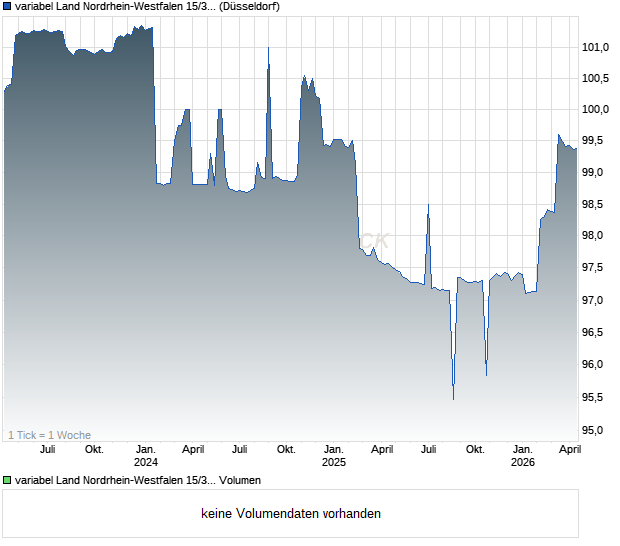The image size is (620, 546).
Task: Click the "keine Volumendaten vorhanden" message
Action: [x=290, y=513]
